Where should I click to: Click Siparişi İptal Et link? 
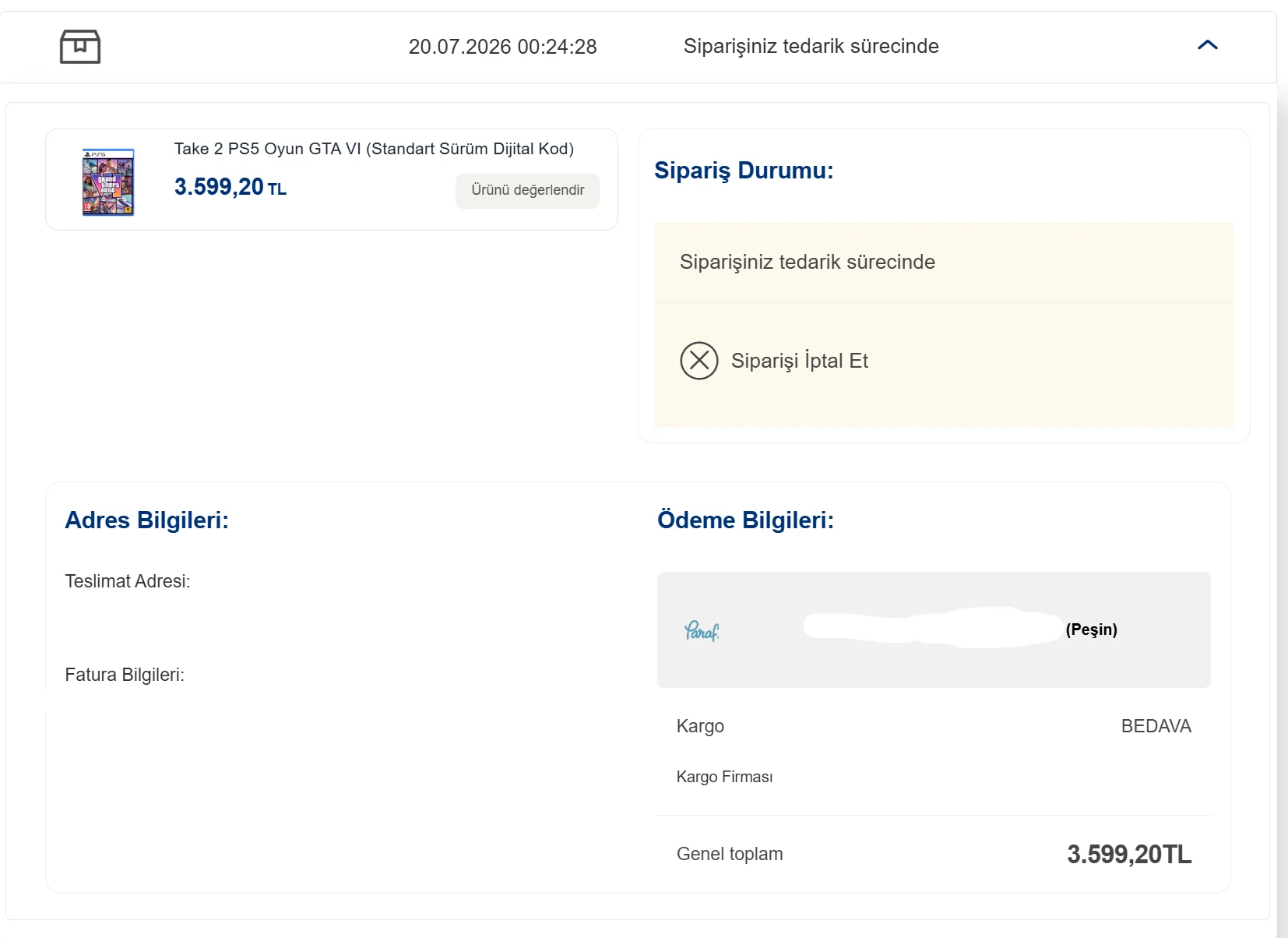[799, 361]
